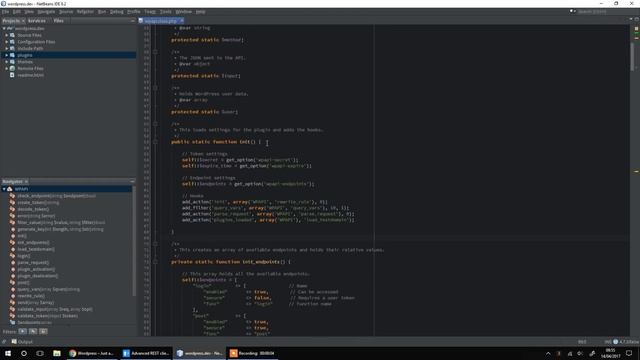The height and width of the screenshot is (360, 640).
Task: Select query_vars method in Navigator
Action: point(48,289)
